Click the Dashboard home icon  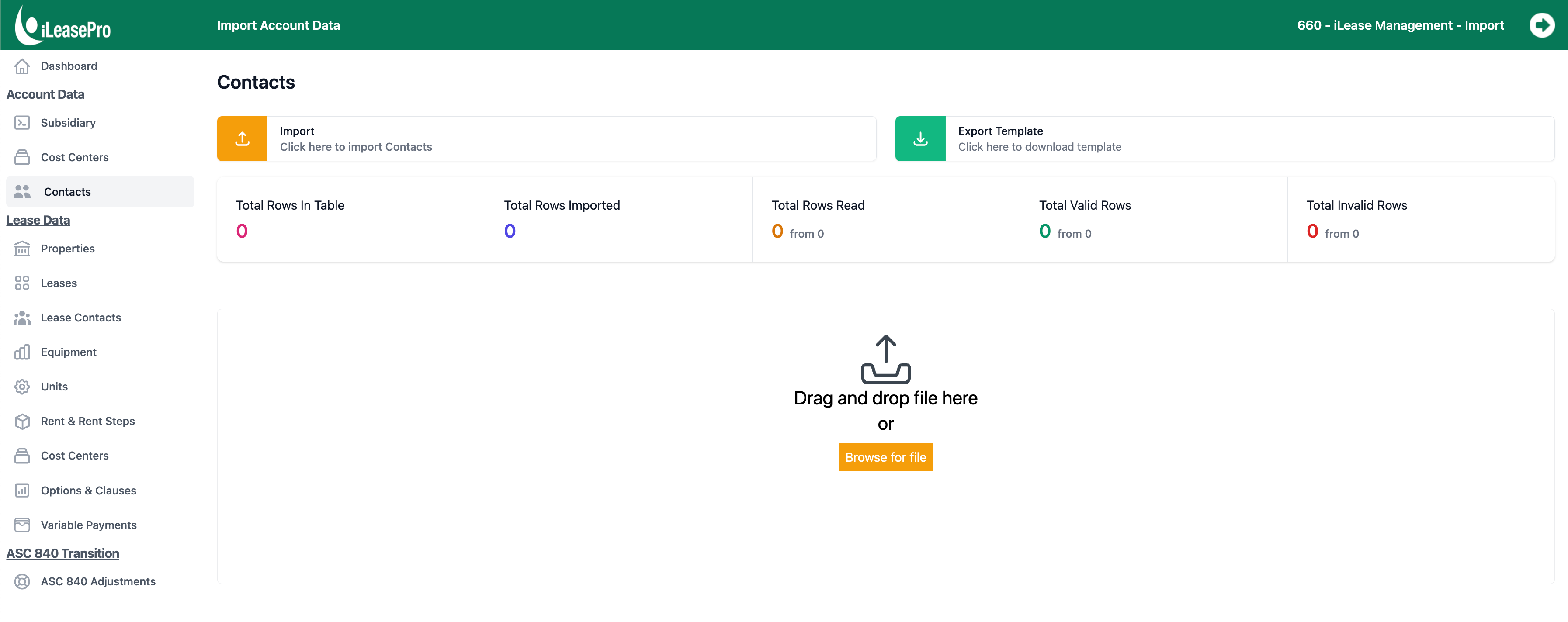click(x=22, y=66)
